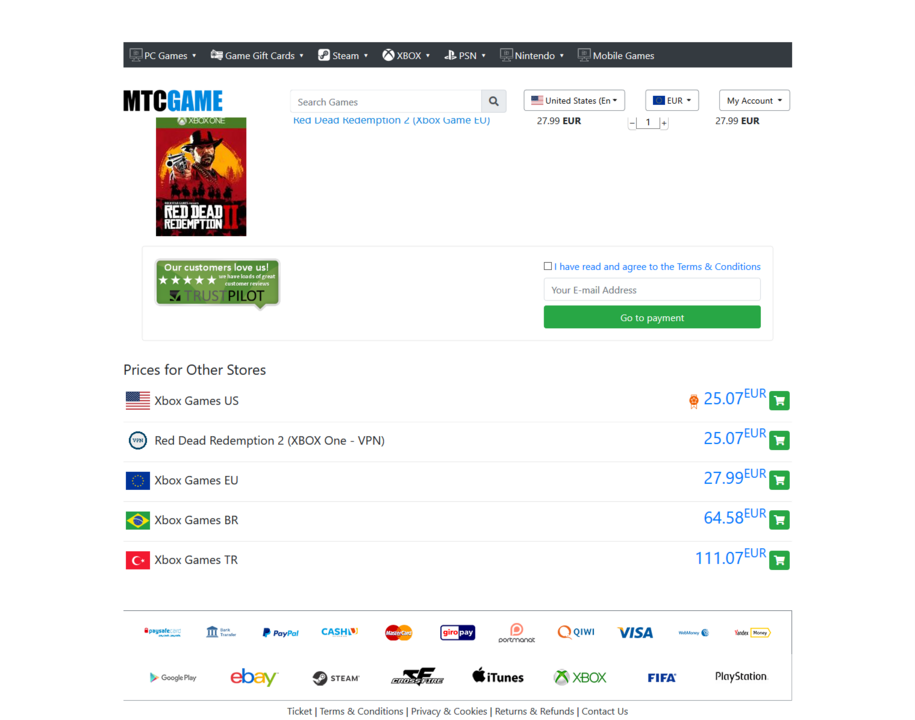Open the Nintendo menu
This screenshot has width=915, height=720.
[532, 55]
